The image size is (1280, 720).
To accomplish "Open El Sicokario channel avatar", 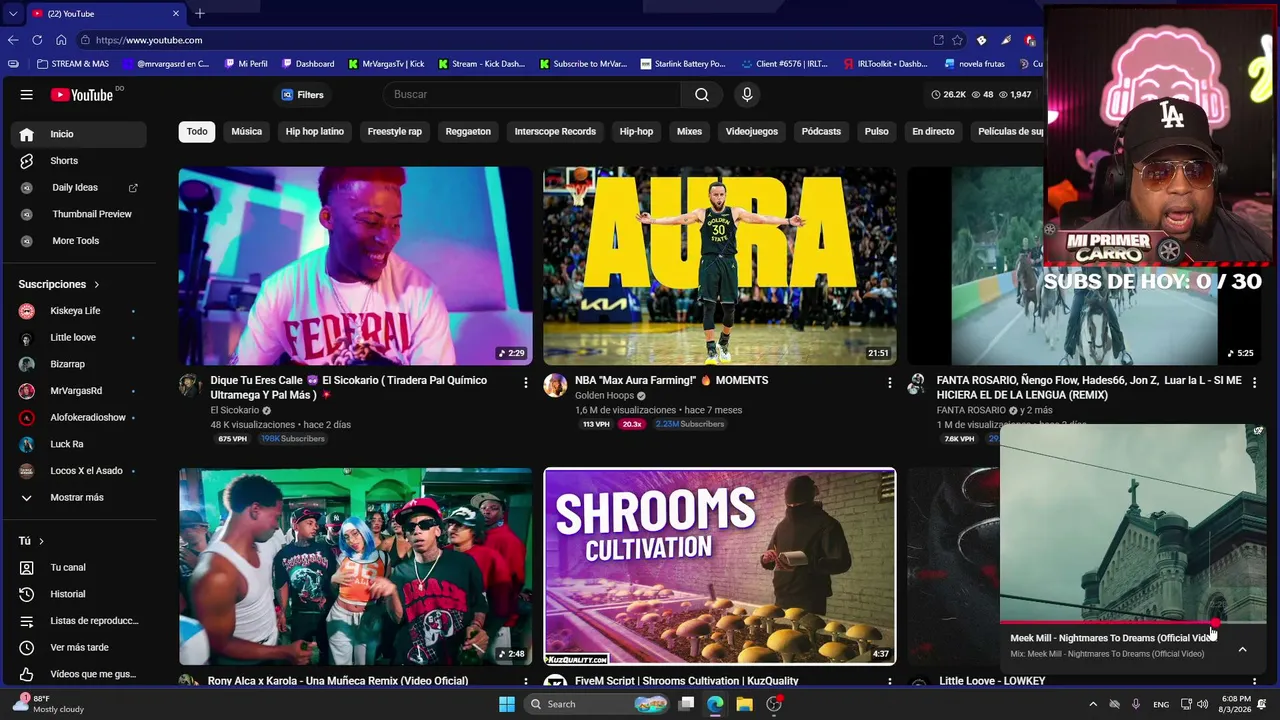I will (190, 386).
